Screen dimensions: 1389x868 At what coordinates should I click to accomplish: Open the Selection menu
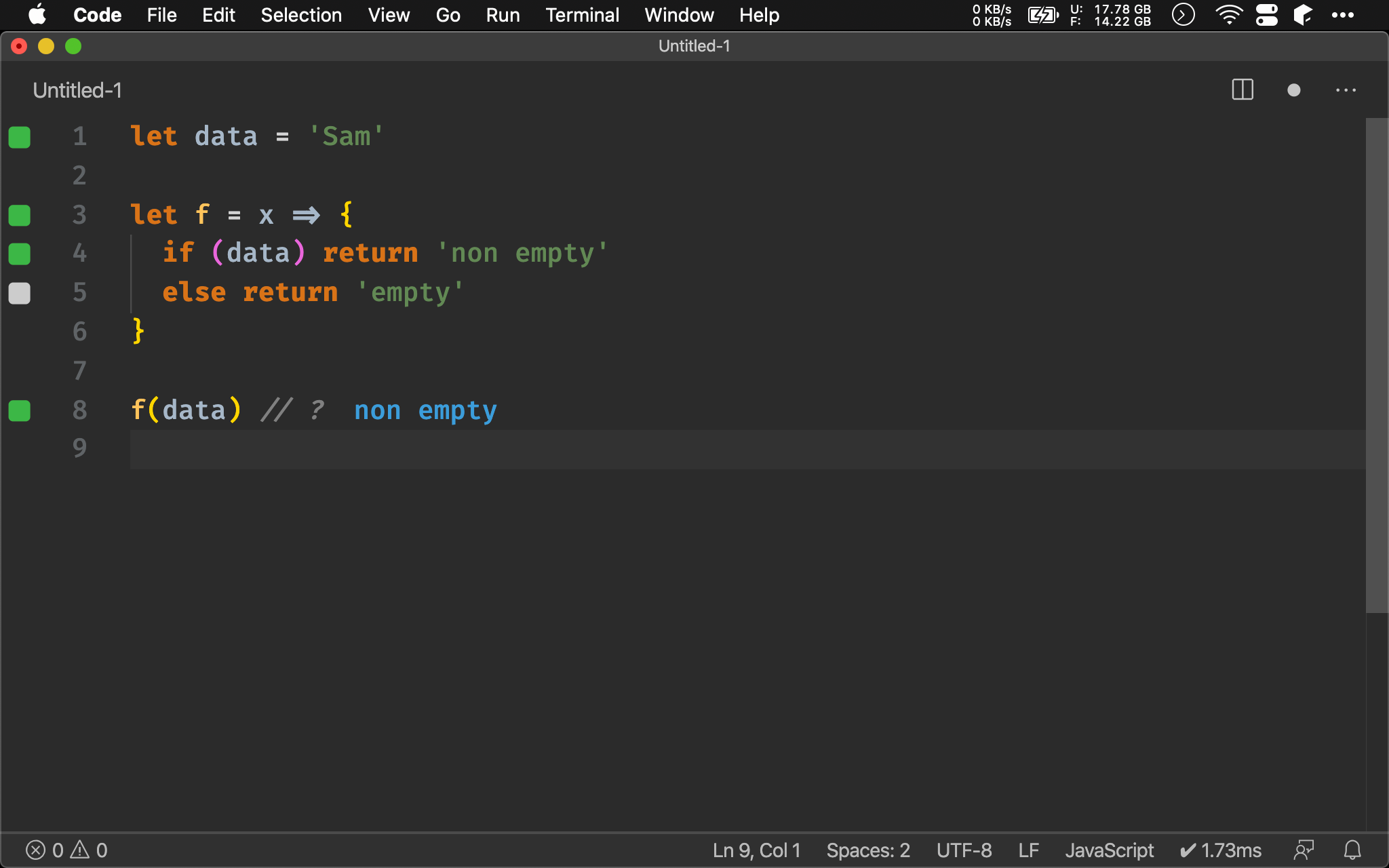pos(301,15)
